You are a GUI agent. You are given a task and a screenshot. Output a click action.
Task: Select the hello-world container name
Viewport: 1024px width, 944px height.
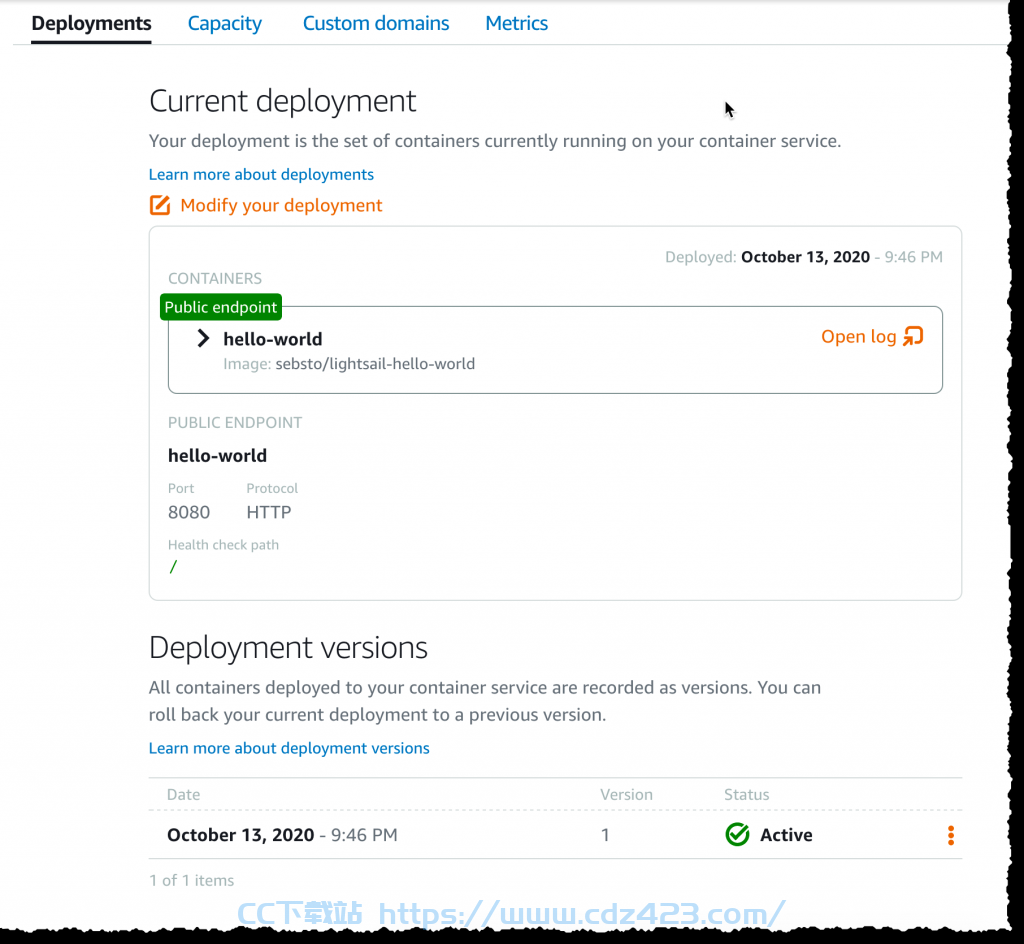273,339
